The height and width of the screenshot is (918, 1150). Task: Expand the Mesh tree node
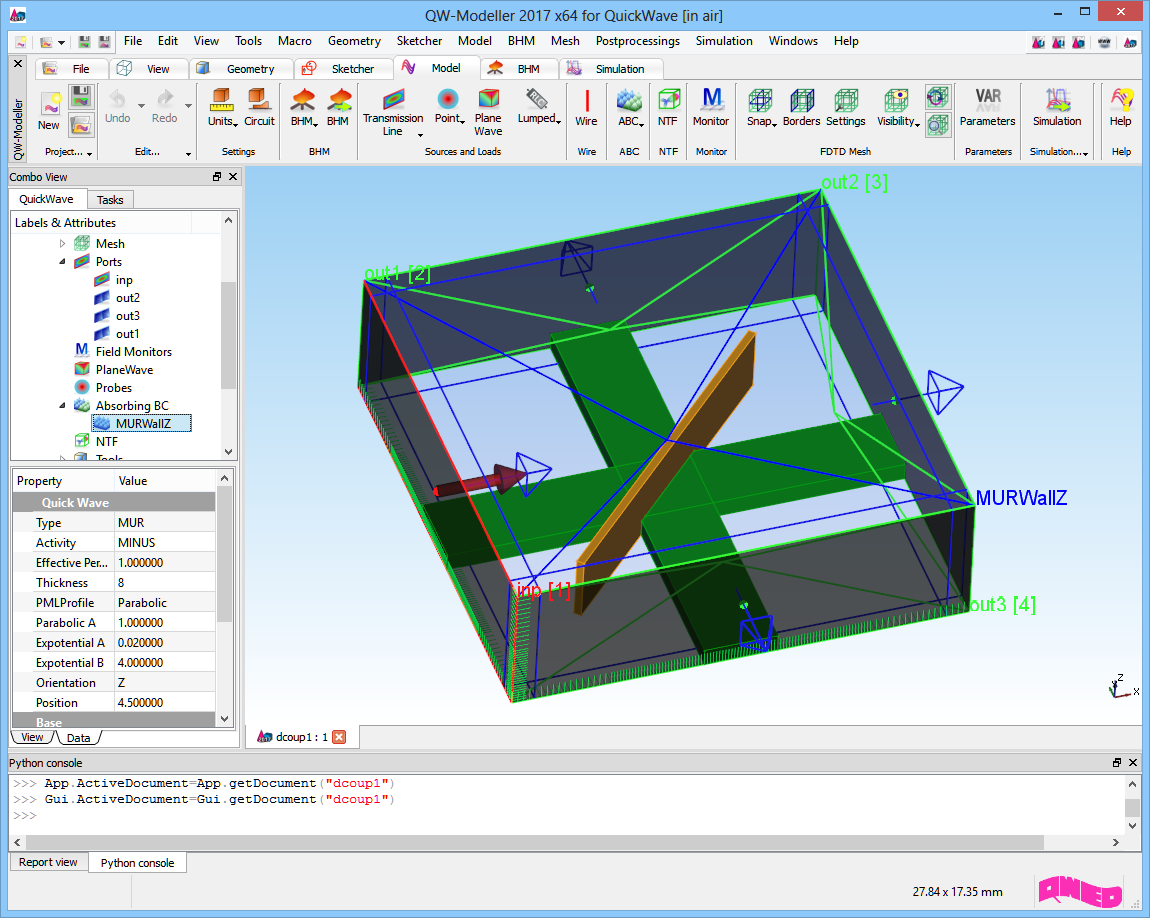click(x=62, y=243)
